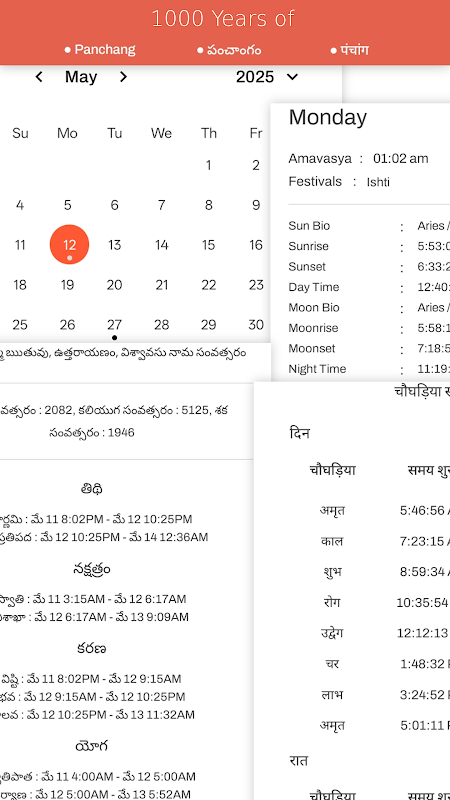
Task: Advance to next month with right chevron
Action: (x=123, y=77)
